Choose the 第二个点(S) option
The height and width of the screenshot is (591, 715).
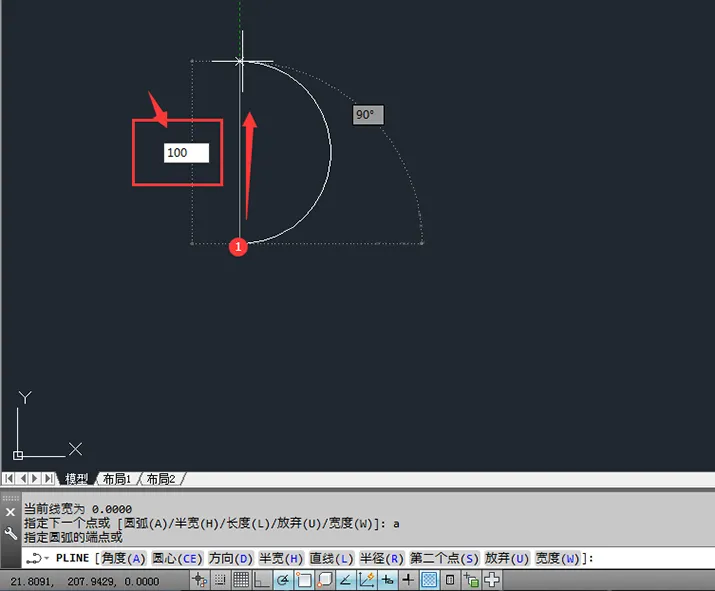(444, 558)
